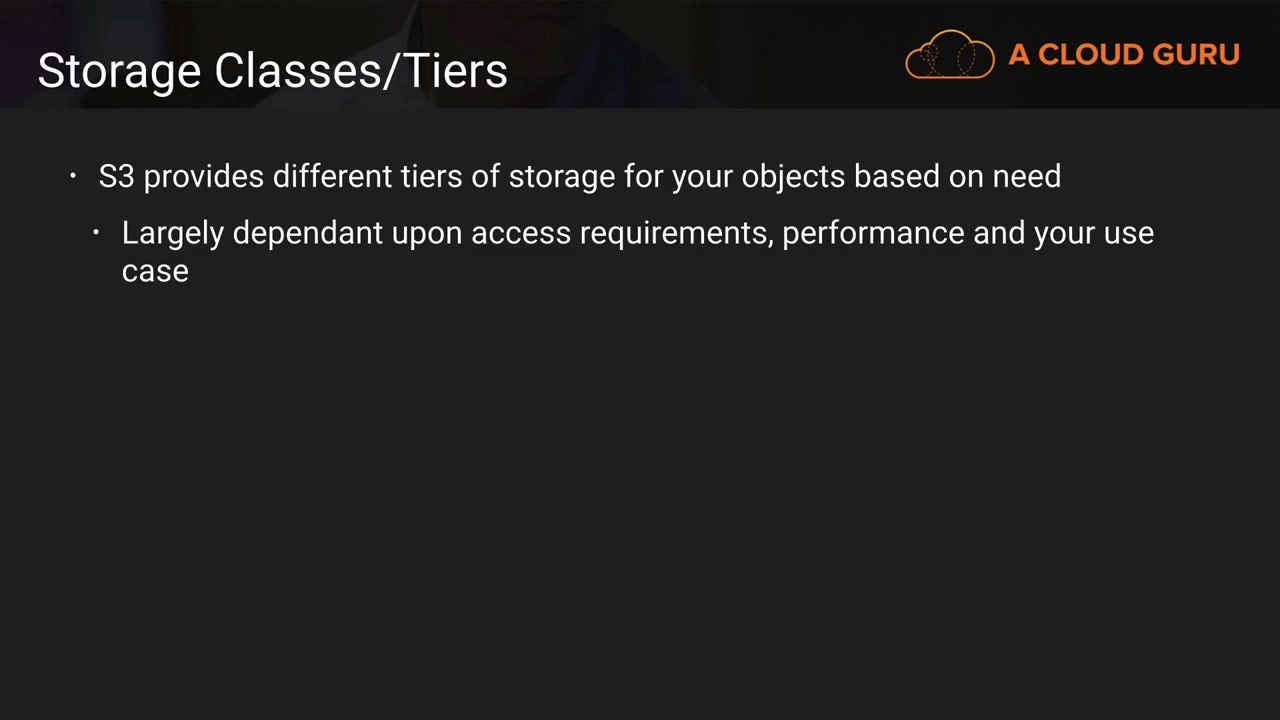Click the word 'dependant' in the sub-bullet
Screen dimensions: 1280x720
307,233
